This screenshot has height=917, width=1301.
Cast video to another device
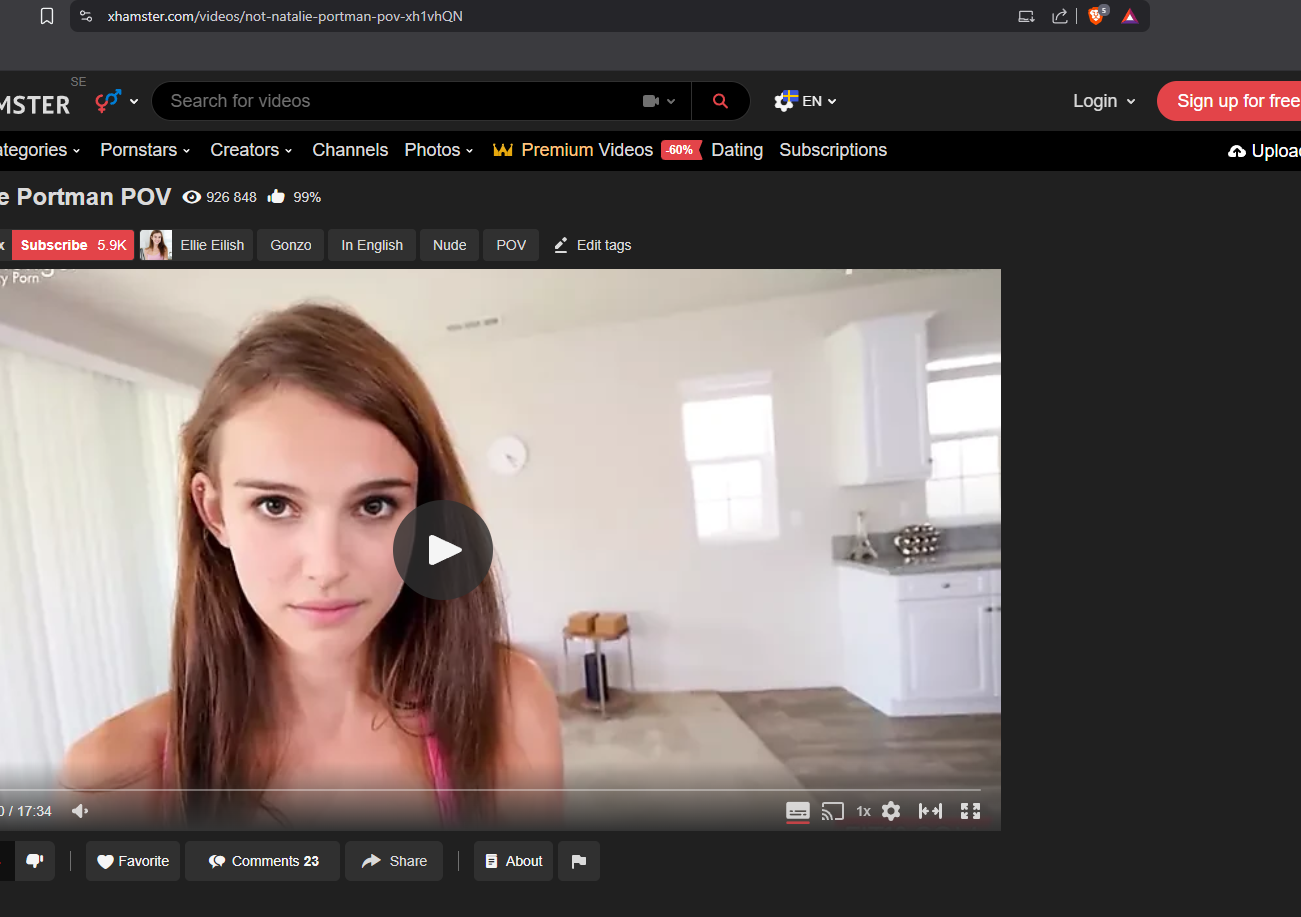click(x=832, y=811)
